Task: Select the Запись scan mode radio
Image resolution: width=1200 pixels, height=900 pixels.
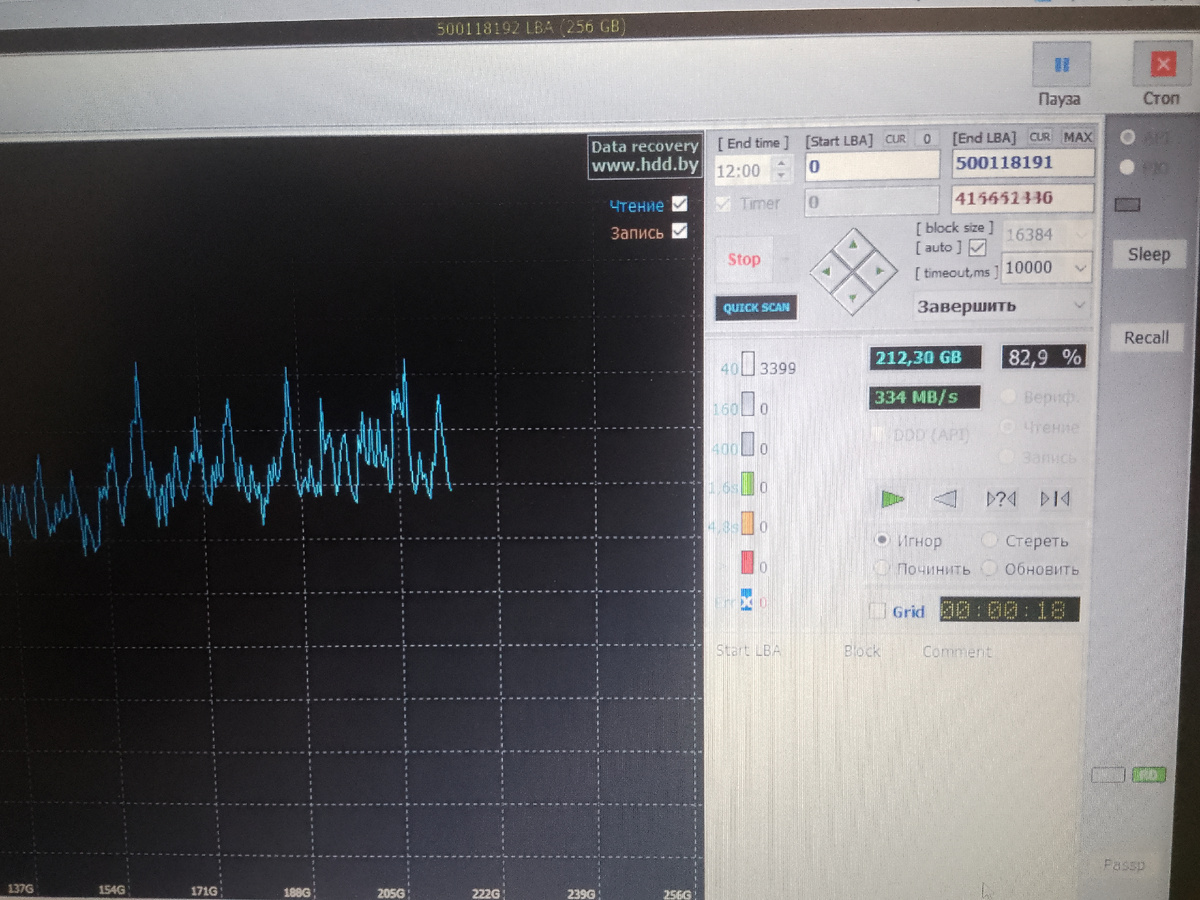Action: tap(1007, 457)
